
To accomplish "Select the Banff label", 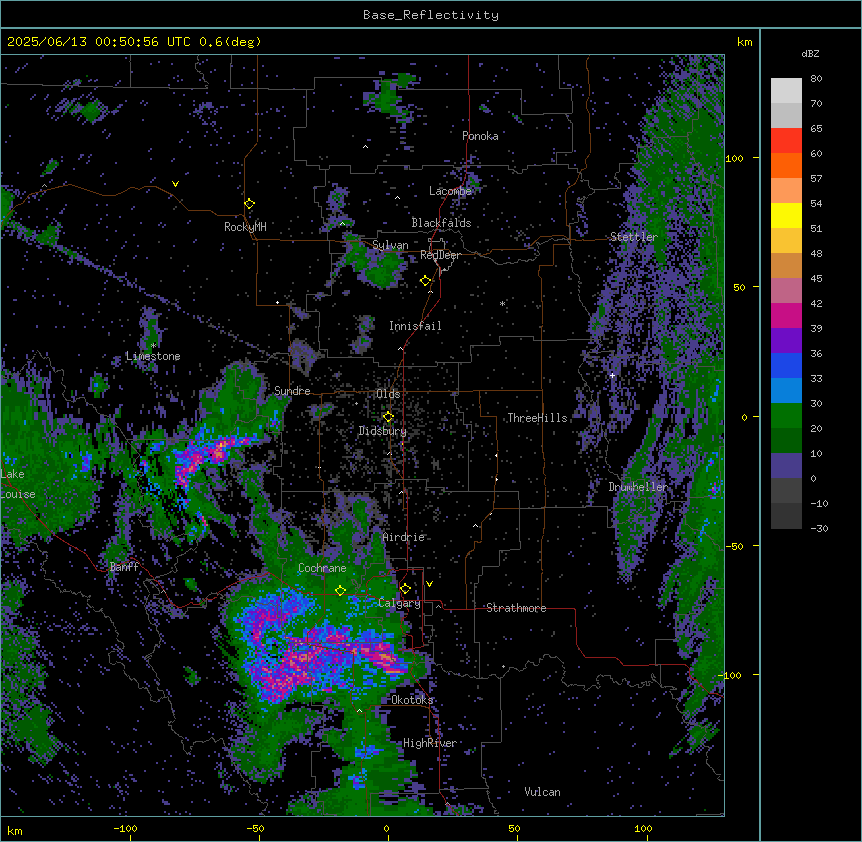I will [124, 567].
